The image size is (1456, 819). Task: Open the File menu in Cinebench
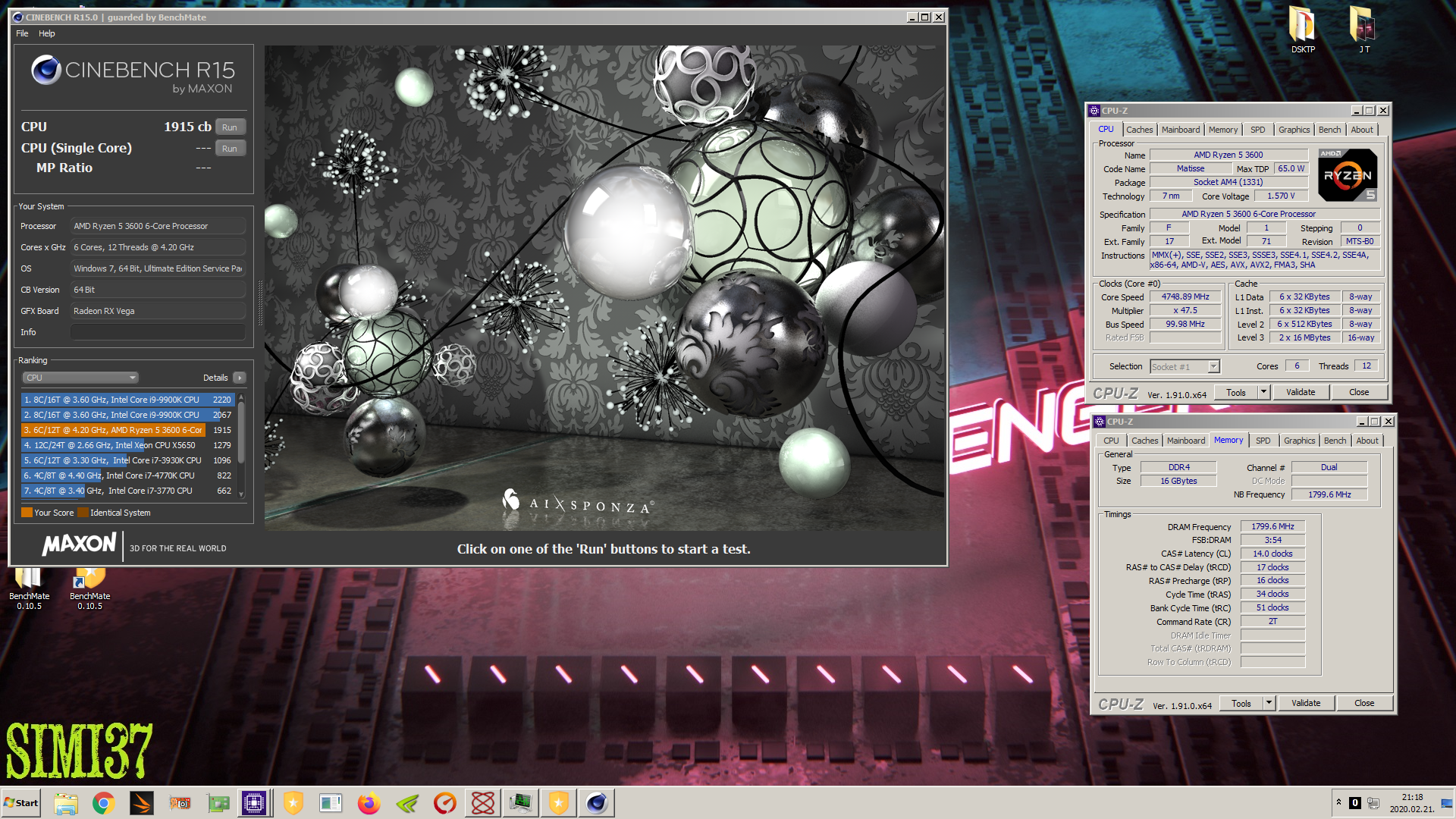click(22, 33)
